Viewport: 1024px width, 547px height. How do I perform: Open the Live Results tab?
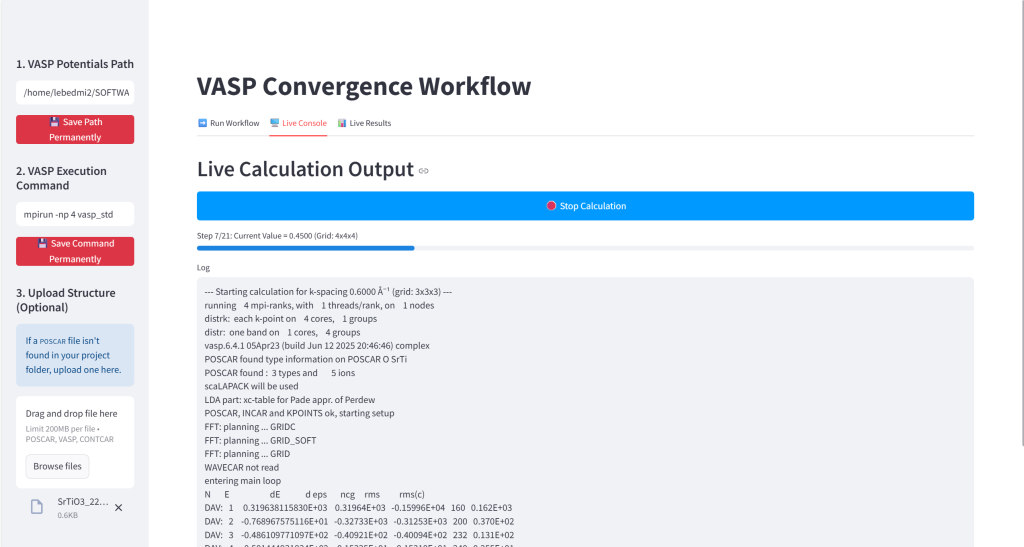364,123
